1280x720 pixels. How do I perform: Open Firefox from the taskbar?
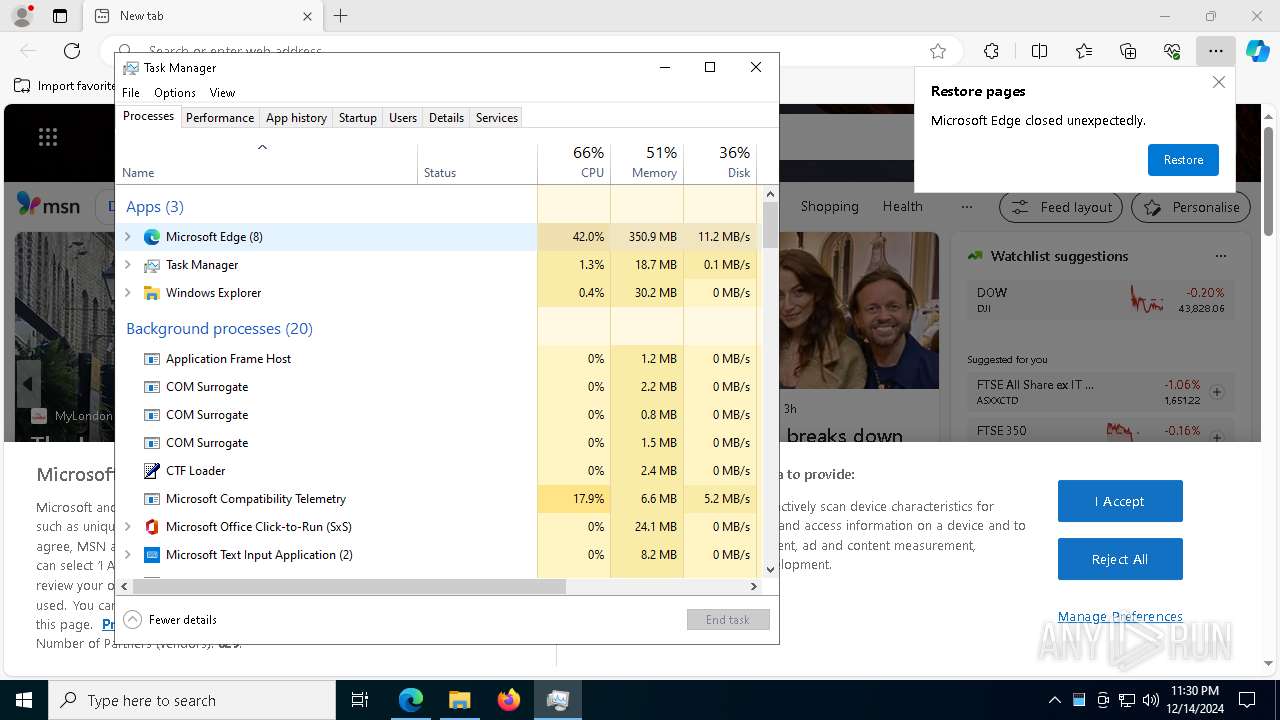coord(508,700)
